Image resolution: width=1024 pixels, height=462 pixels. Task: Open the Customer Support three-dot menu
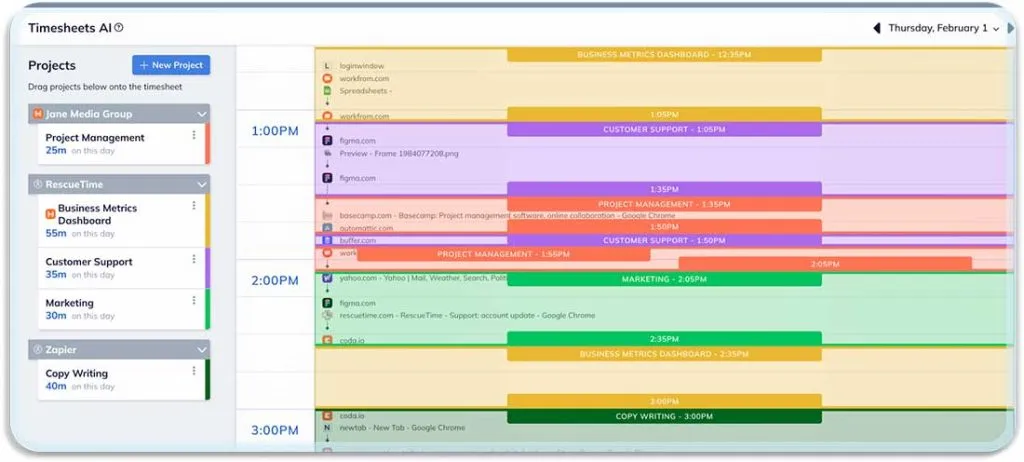pos(194,259)
